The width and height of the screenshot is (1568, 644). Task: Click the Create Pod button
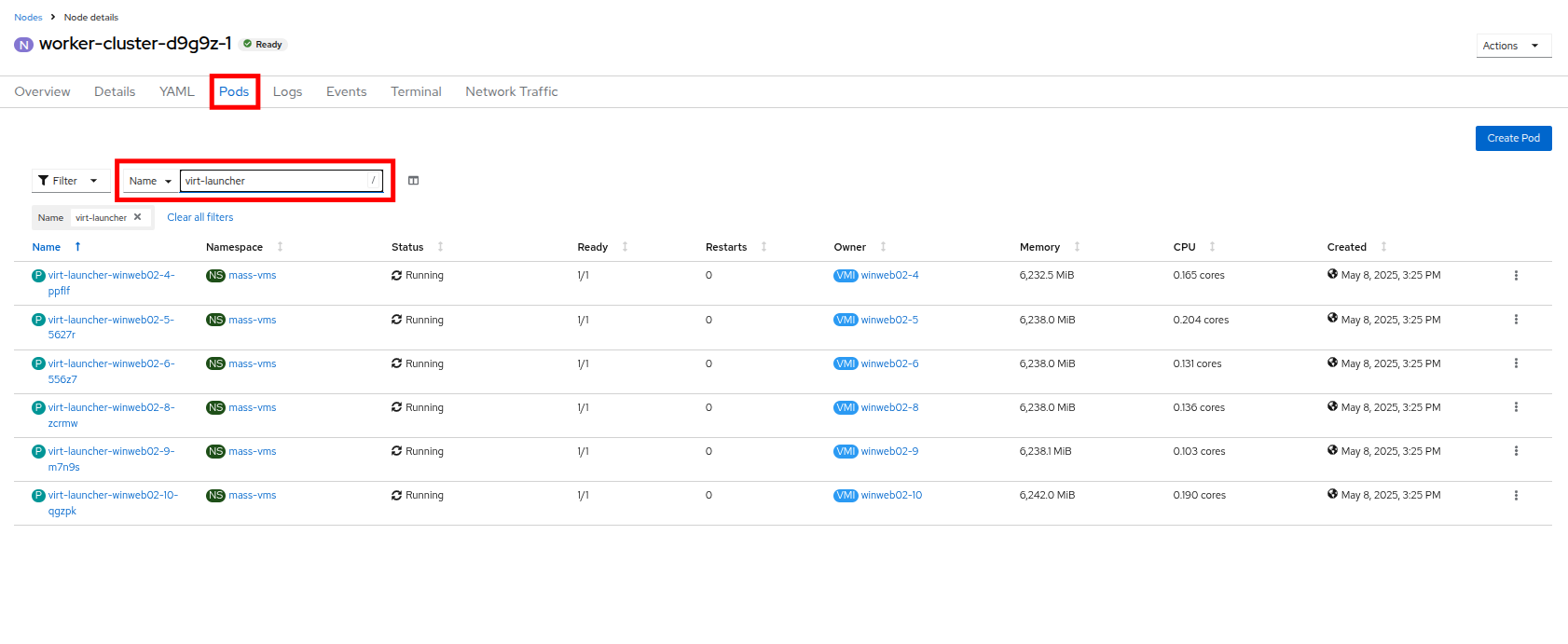(x=1513, y=138)
